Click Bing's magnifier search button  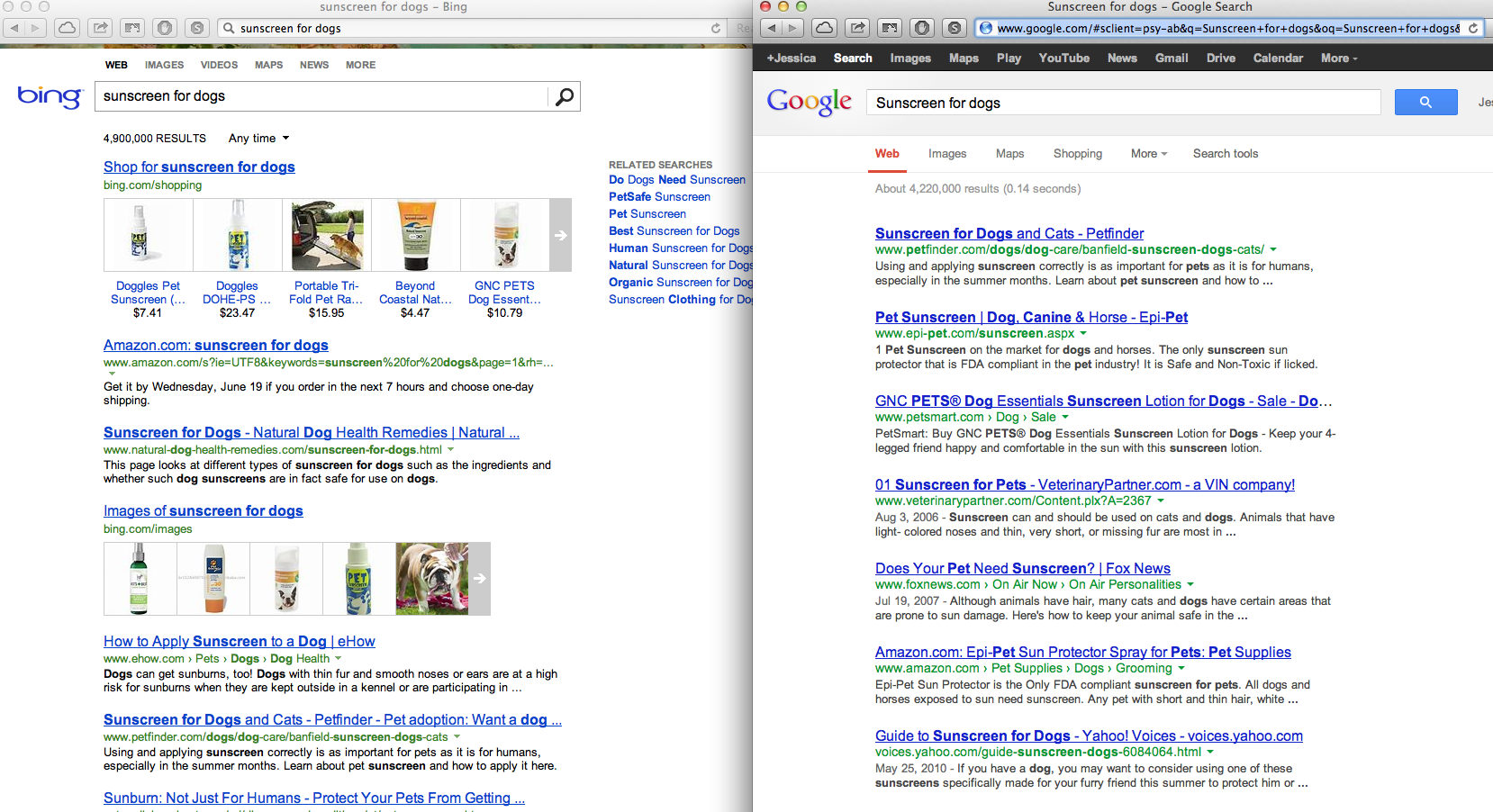click(x=565, y=96)
